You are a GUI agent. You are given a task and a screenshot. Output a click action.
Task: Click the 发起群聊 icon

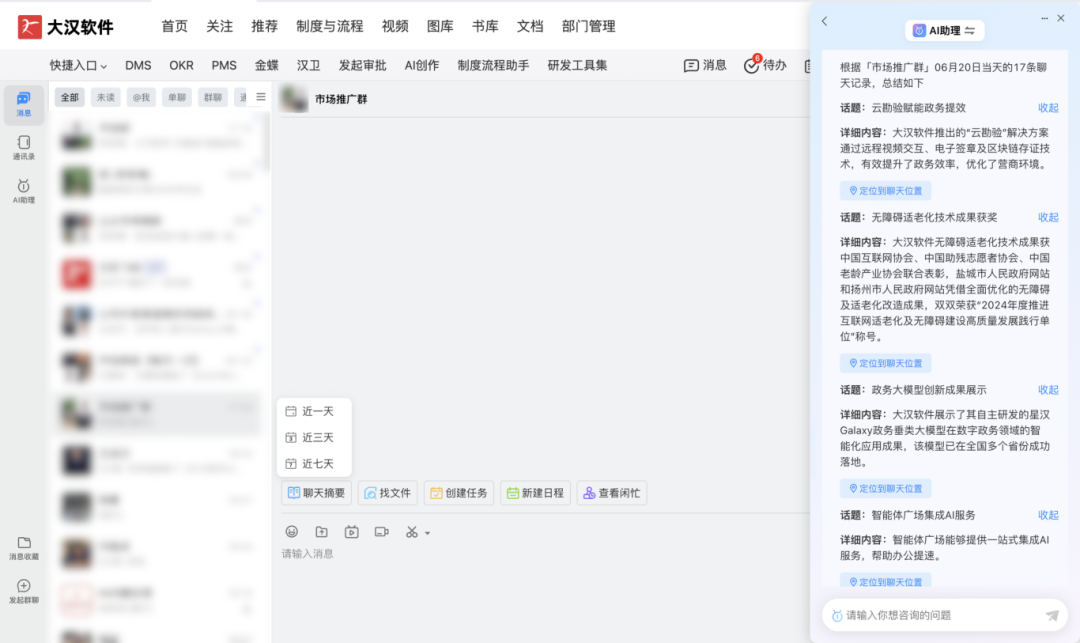(x=22, y=589)
